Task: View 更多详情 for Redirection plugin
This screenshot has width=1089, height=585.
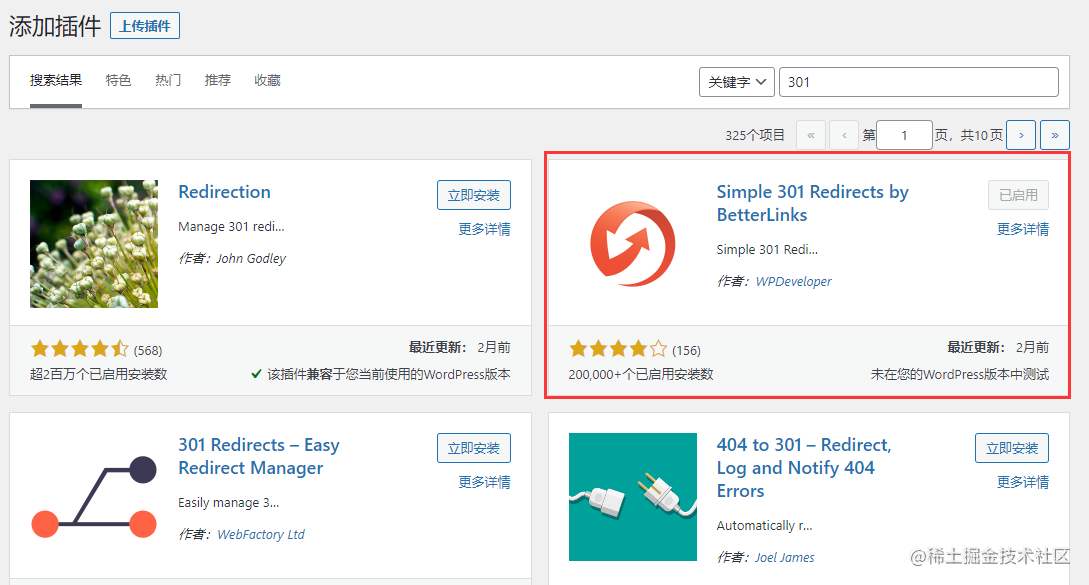Action: (484, 229)
